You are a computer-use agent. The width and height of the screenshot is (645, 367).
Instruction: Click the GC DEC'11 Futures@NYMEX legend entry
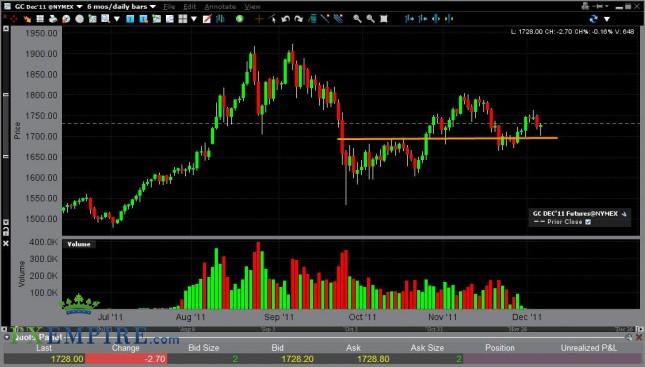[x=575, y=214]
